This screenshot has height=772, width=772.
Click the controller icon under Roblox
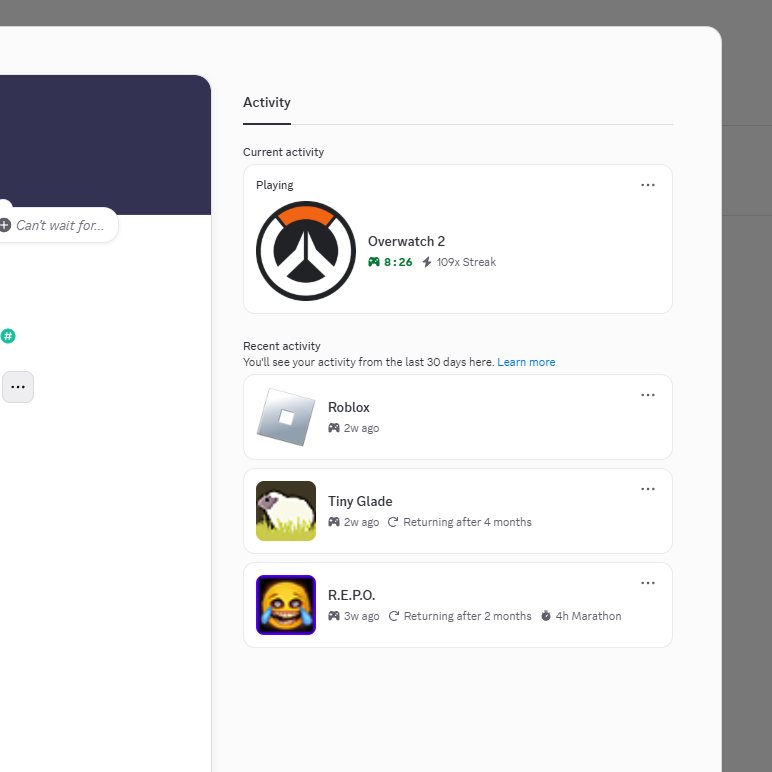[334, 428]
